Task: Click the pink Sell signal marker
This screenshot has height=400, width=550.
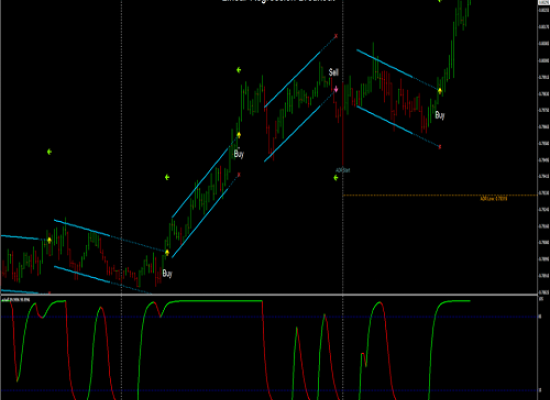Action: [x=336, y=89]
